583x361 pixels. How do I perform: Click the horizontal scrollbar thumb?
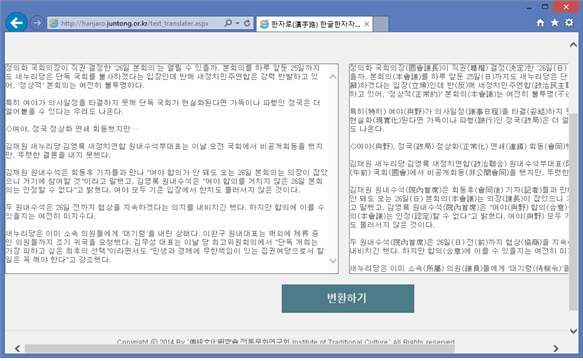point(239,348)
